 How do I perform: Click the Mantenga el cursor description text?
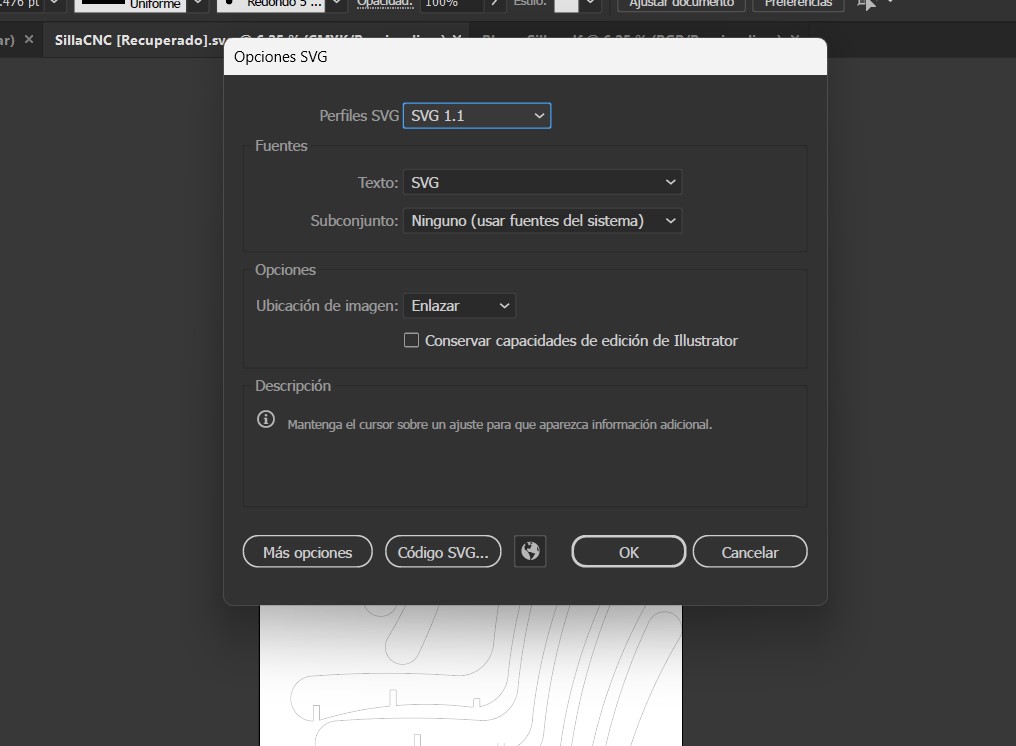pyautogui.click(x=500, y=425)
